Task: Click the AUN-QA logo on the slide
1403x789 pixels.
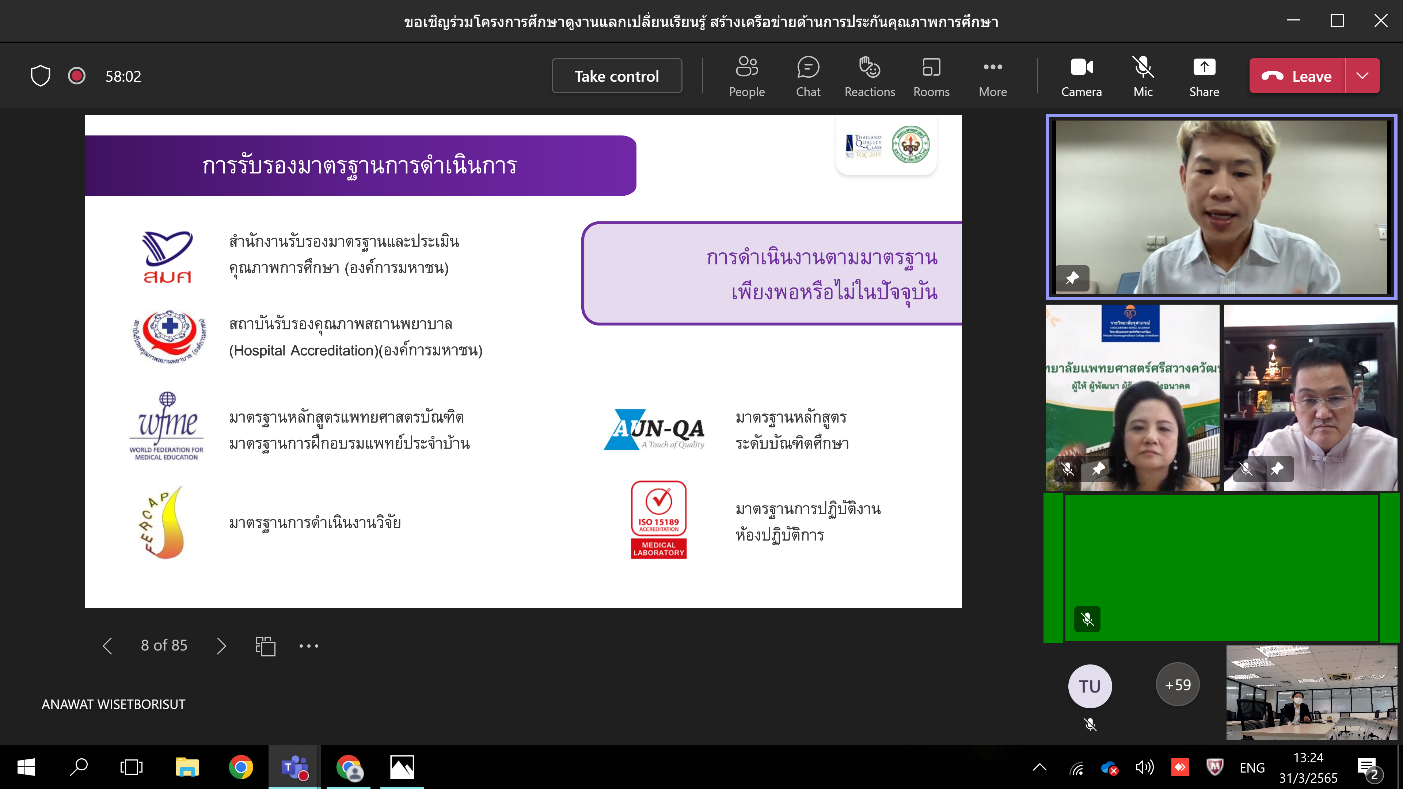Action: 655,430
